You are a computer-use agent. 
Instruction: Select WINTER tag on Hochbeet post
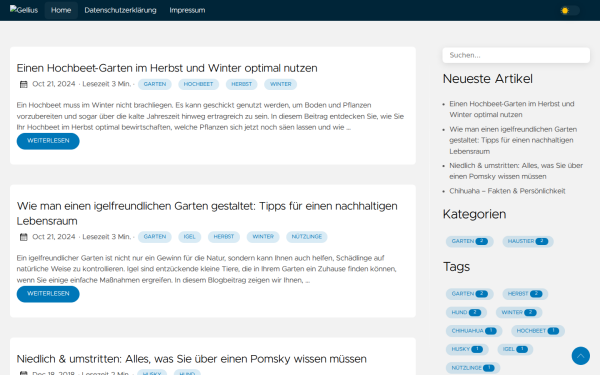click(280, 84)
